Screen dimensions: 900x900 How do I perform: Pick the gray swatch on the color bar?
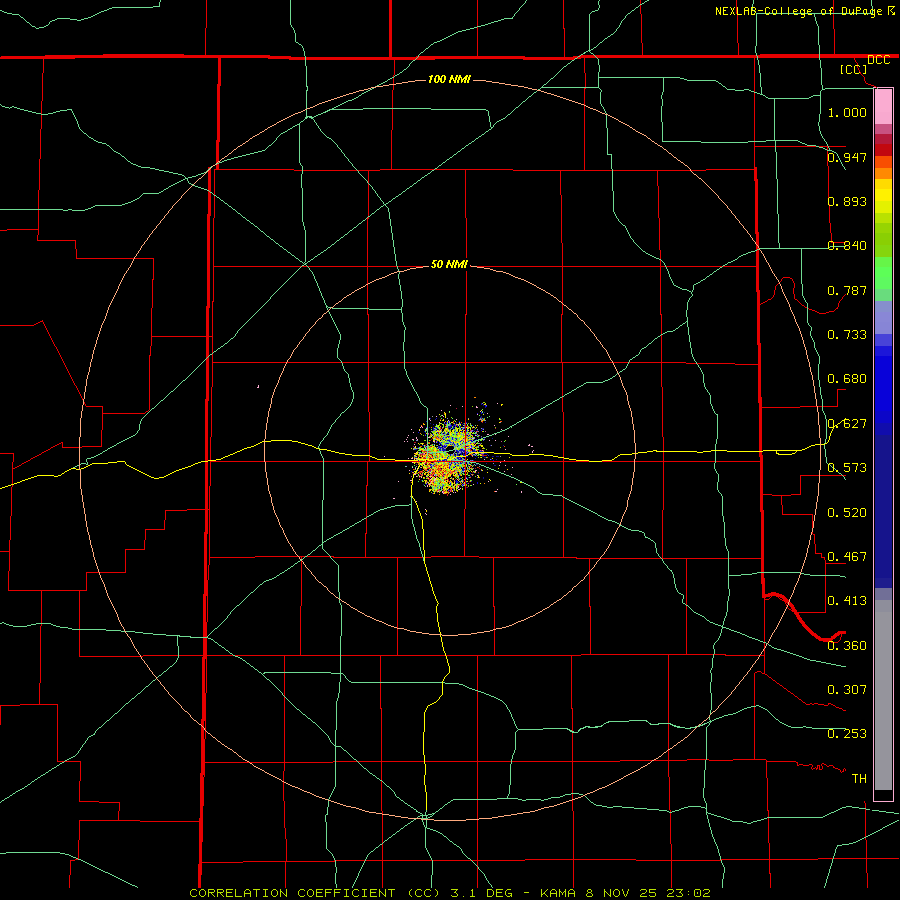pos(883,700)
